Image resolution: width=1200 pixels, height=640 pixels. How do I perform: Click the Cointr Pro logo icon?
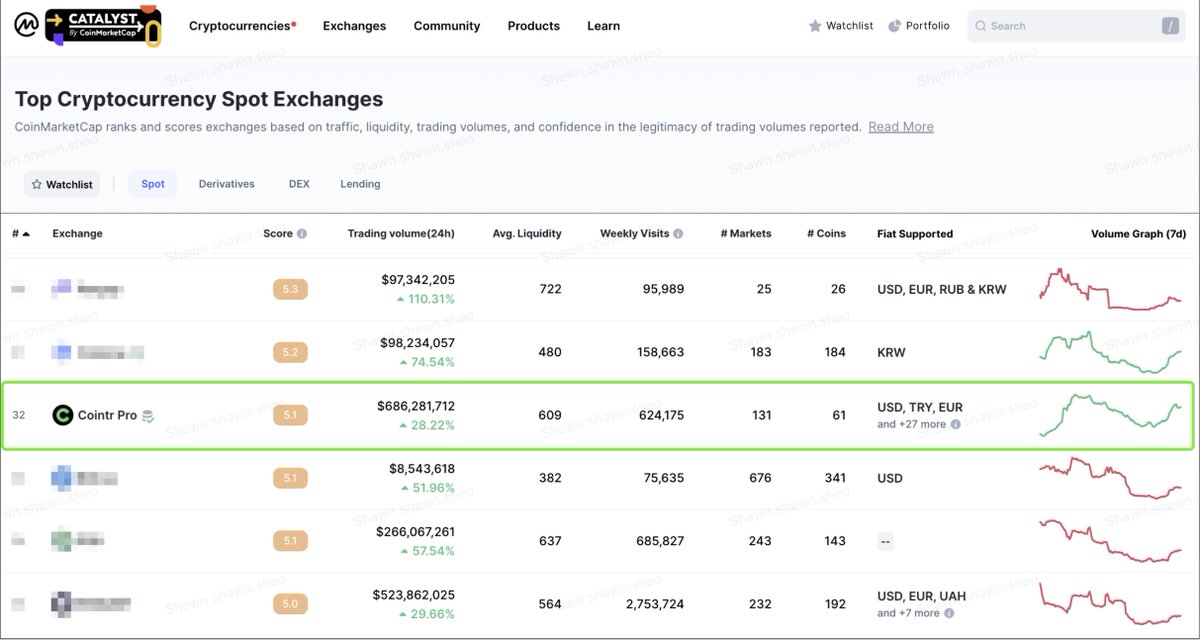click(x=63, y=415)
